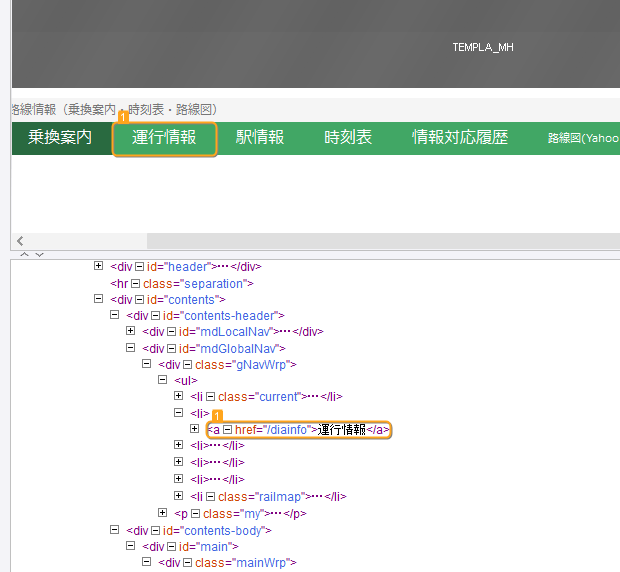
Task: Expand the li class="current" node
Action: [178, 396]
